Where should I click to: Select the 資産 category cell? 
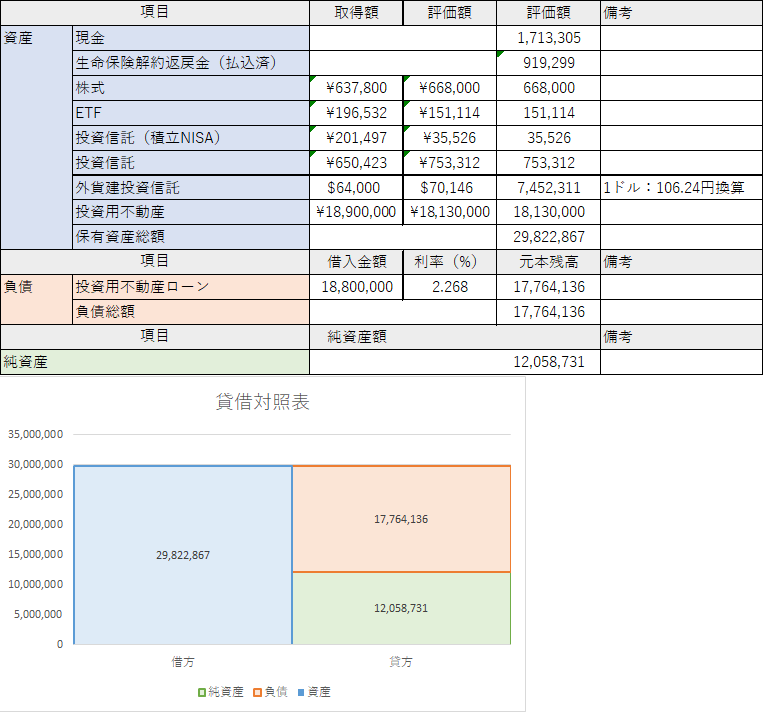click(37, 137)
